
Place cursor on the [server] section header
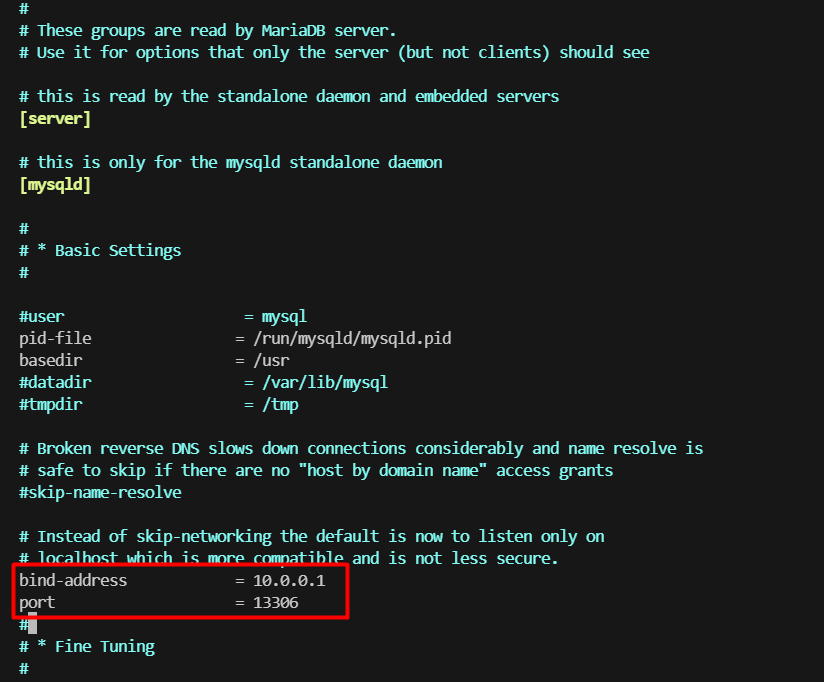pyautogui.click(x=55, y=119)
